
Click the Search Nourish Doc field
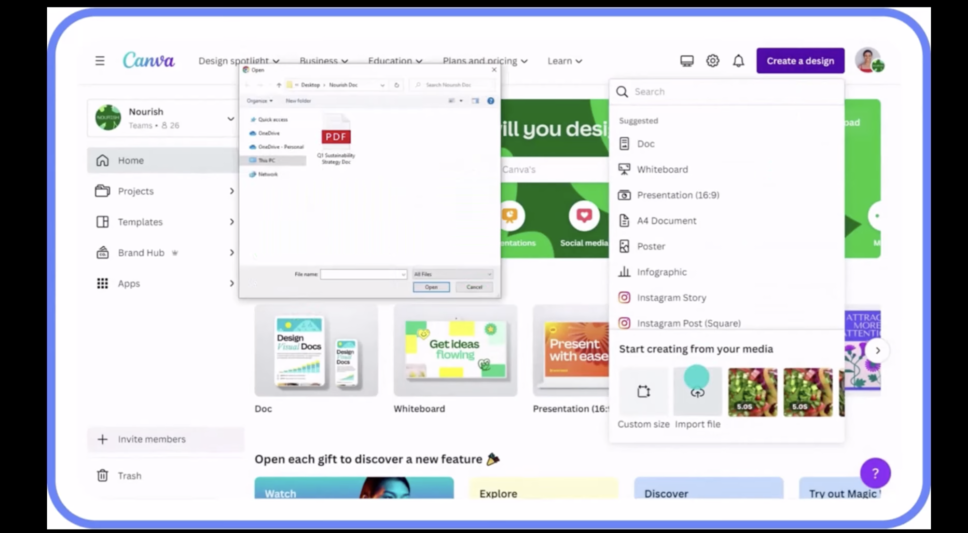pos(452,85)
